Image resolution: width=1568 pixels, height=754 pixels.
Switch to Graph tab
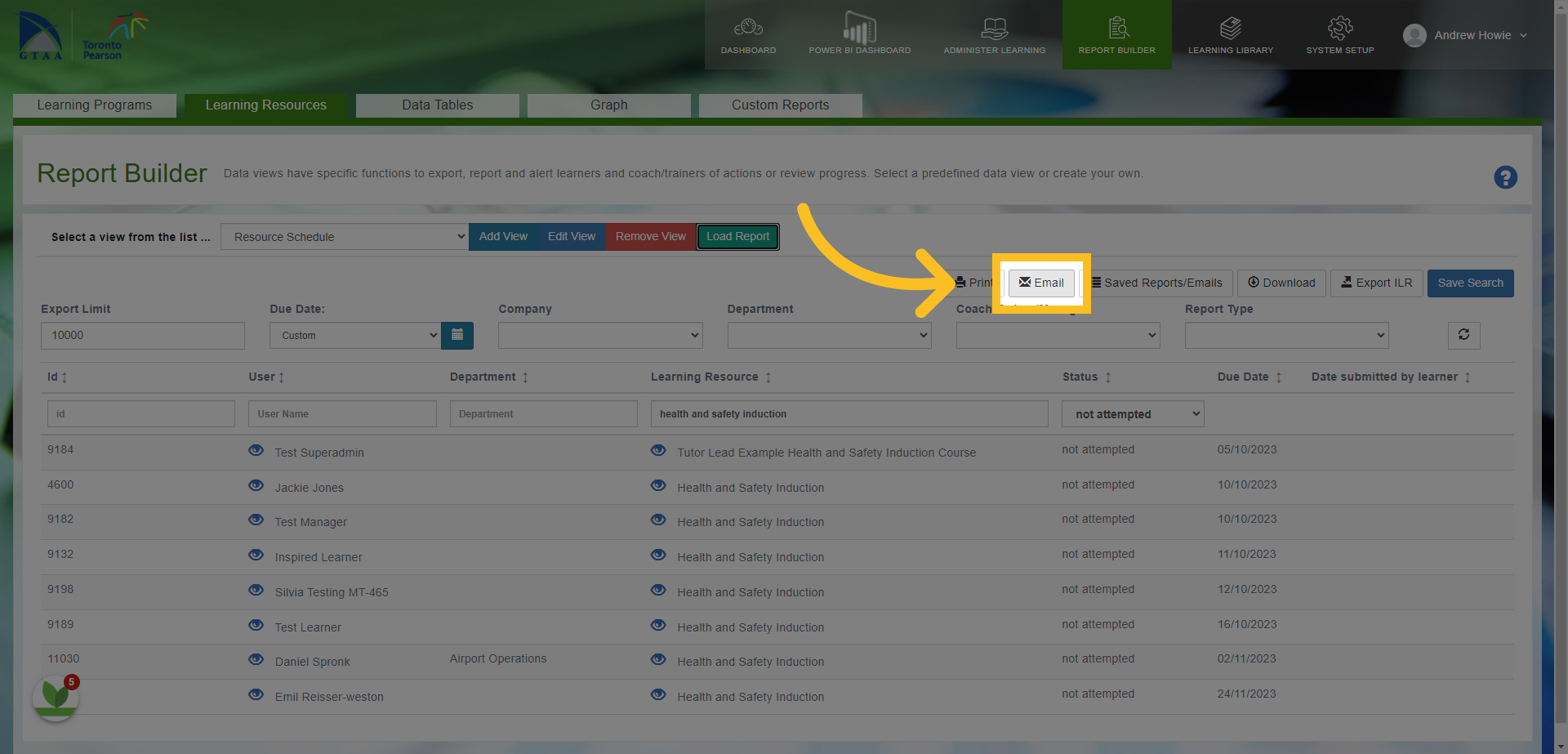pos(608,105)
